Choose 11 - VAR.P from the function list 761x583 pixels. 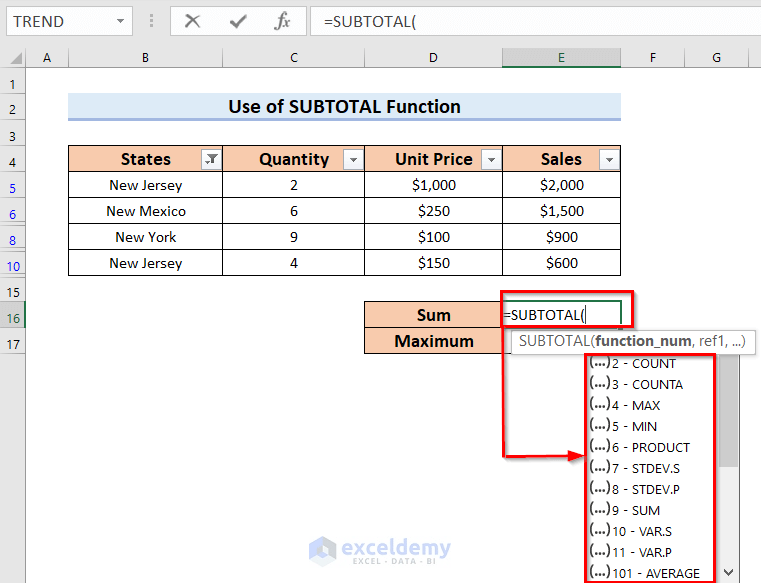650,552
